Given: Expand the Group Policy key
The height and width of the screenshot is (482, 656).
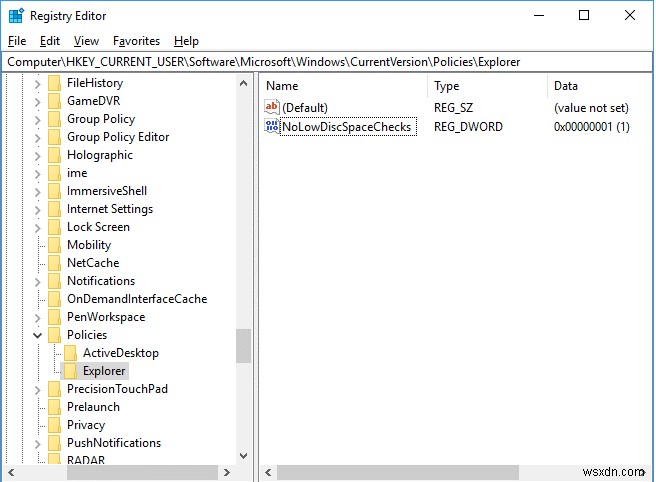Looking at the screenshot, I should click(38, 120).
